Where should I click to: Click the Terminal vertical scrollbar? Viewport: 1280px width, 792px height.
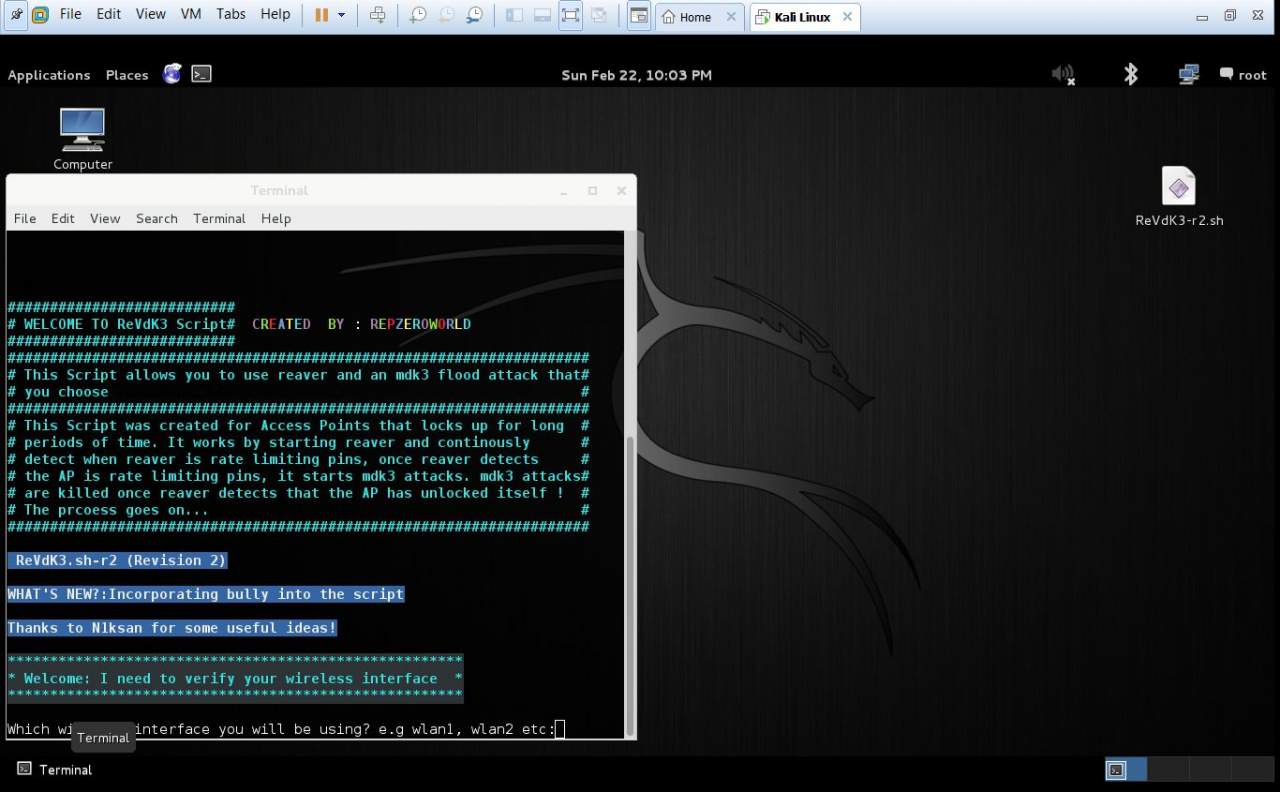(630, 585)
